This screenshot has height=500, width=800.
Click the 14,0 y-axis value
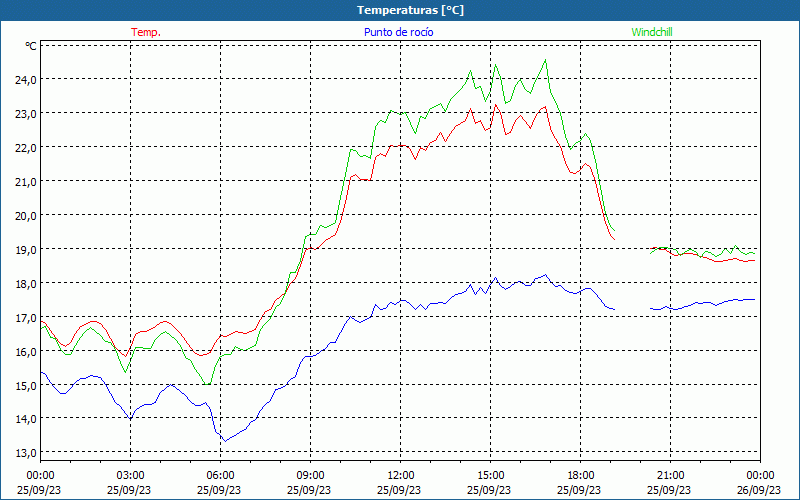coord(26,419)
